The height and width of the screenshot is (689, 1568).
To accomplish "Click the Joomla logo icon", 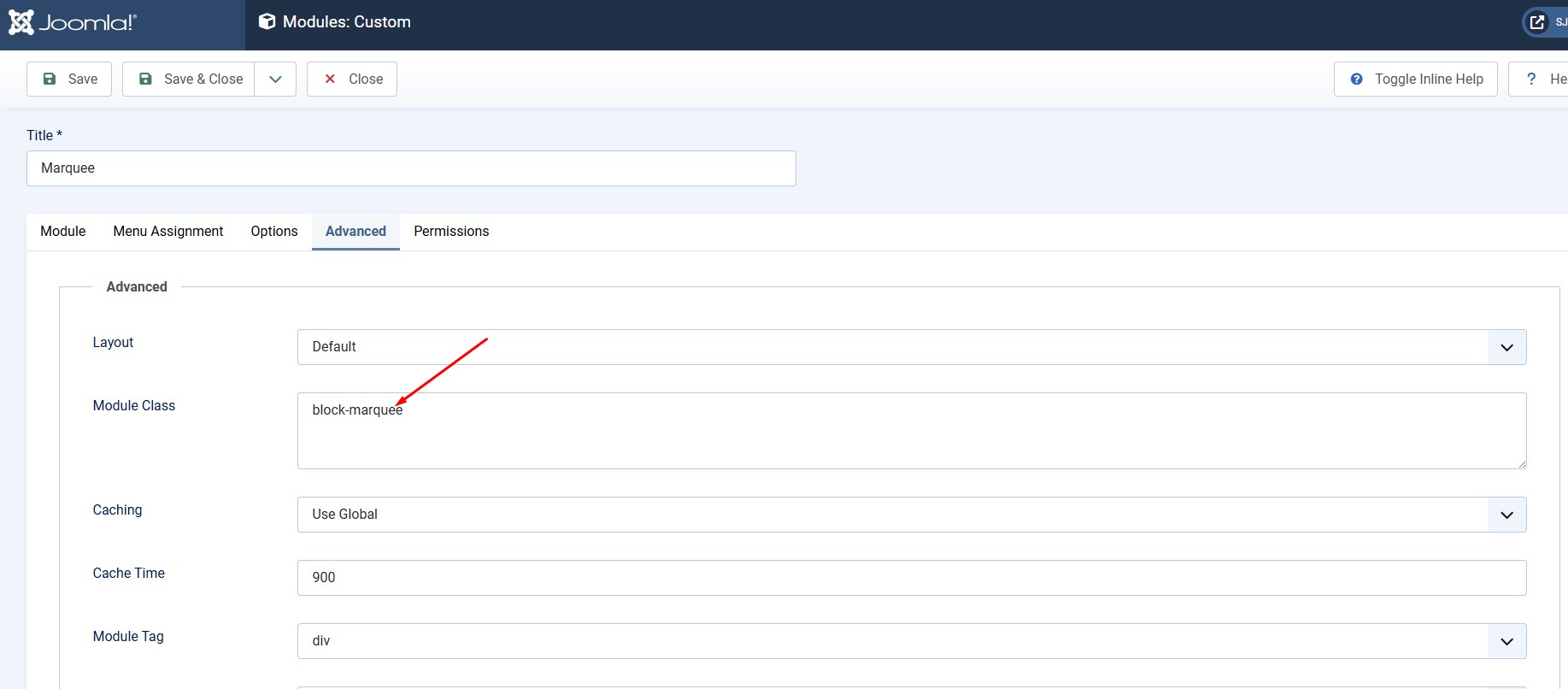I will pos(21,22).
